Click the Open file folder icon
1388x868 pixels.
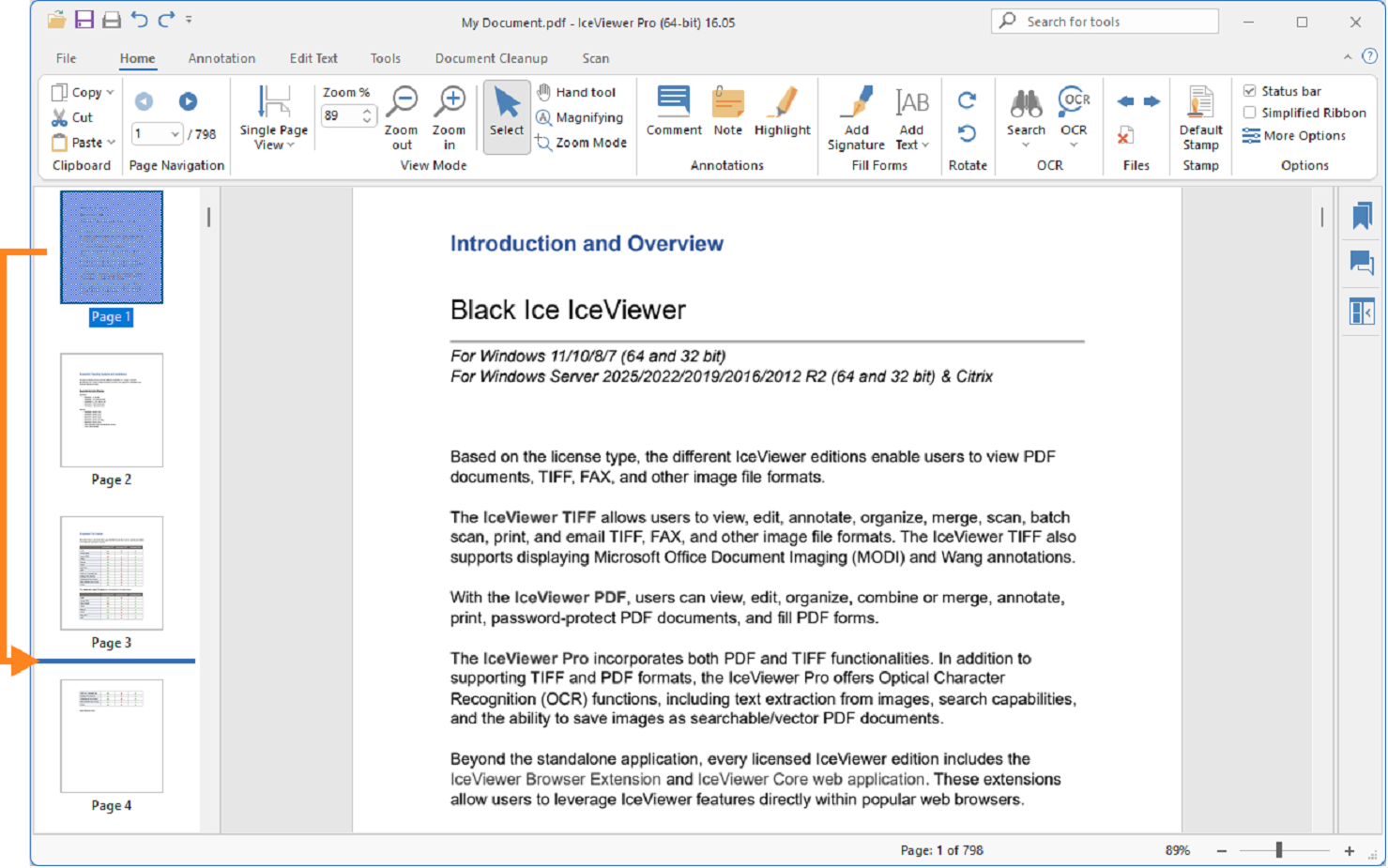click(57, 20)
